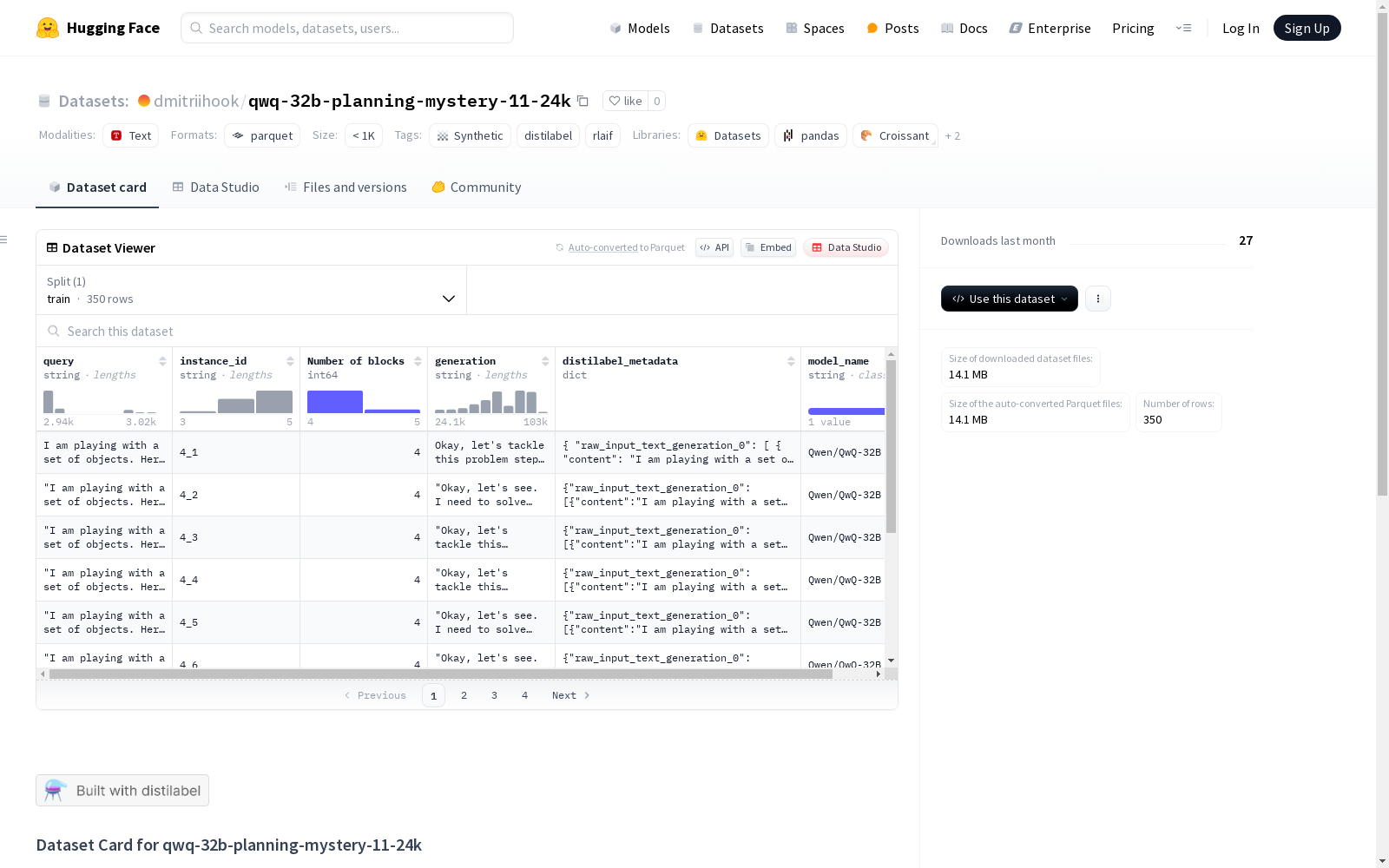Open the Pricing page link
This screenshot has width=1389, height=868.
point(1133,28)
